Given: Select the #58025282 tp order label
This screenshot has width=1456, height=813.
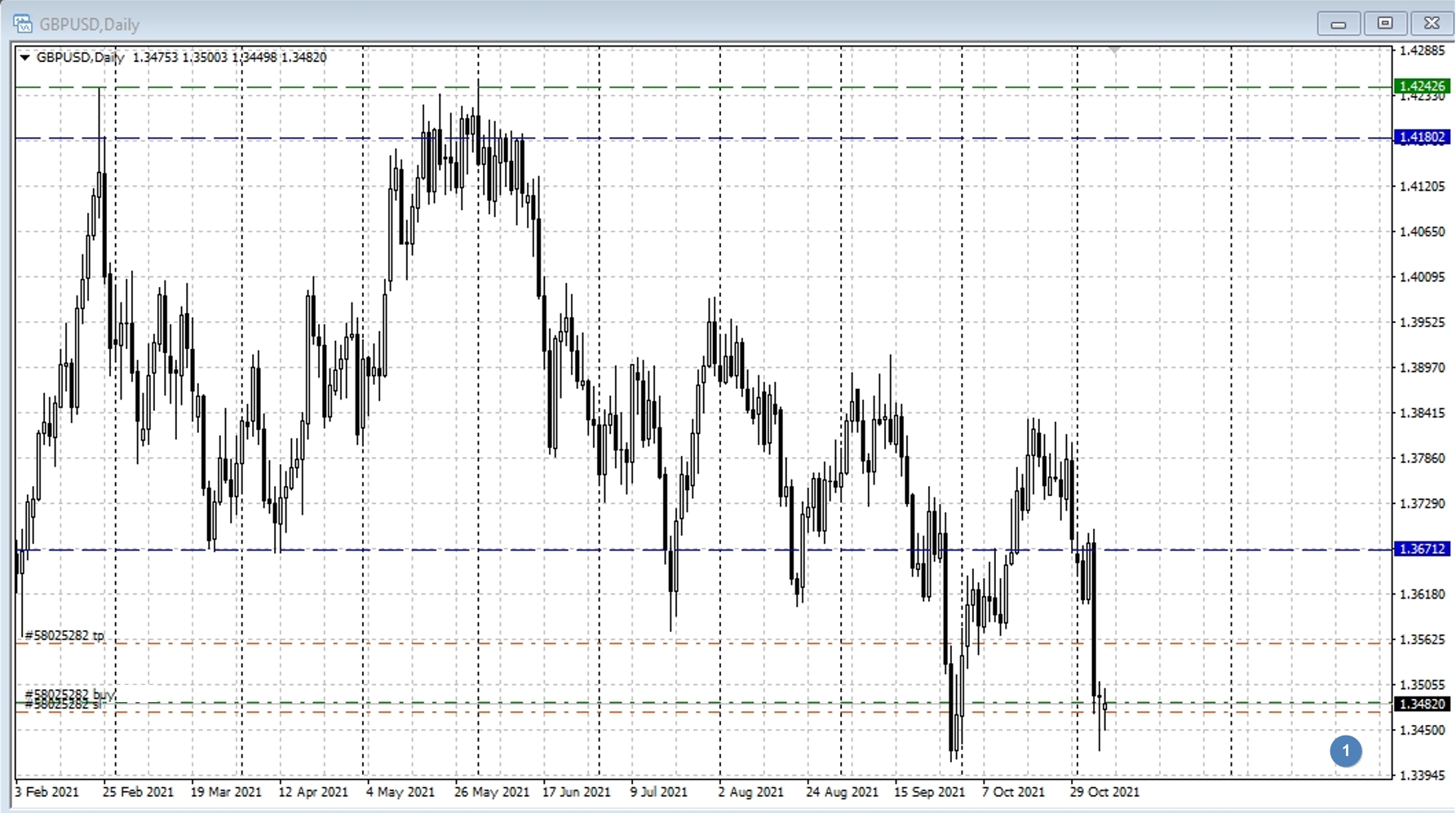Looking at the screenshot, I should (x=64, y=635).
